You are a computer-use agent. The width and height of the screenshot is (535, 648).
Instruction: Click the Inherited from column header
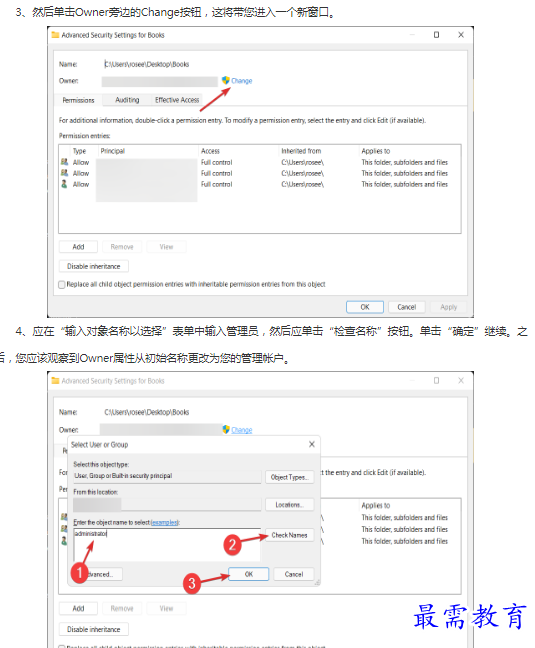[x=301, y=151]
